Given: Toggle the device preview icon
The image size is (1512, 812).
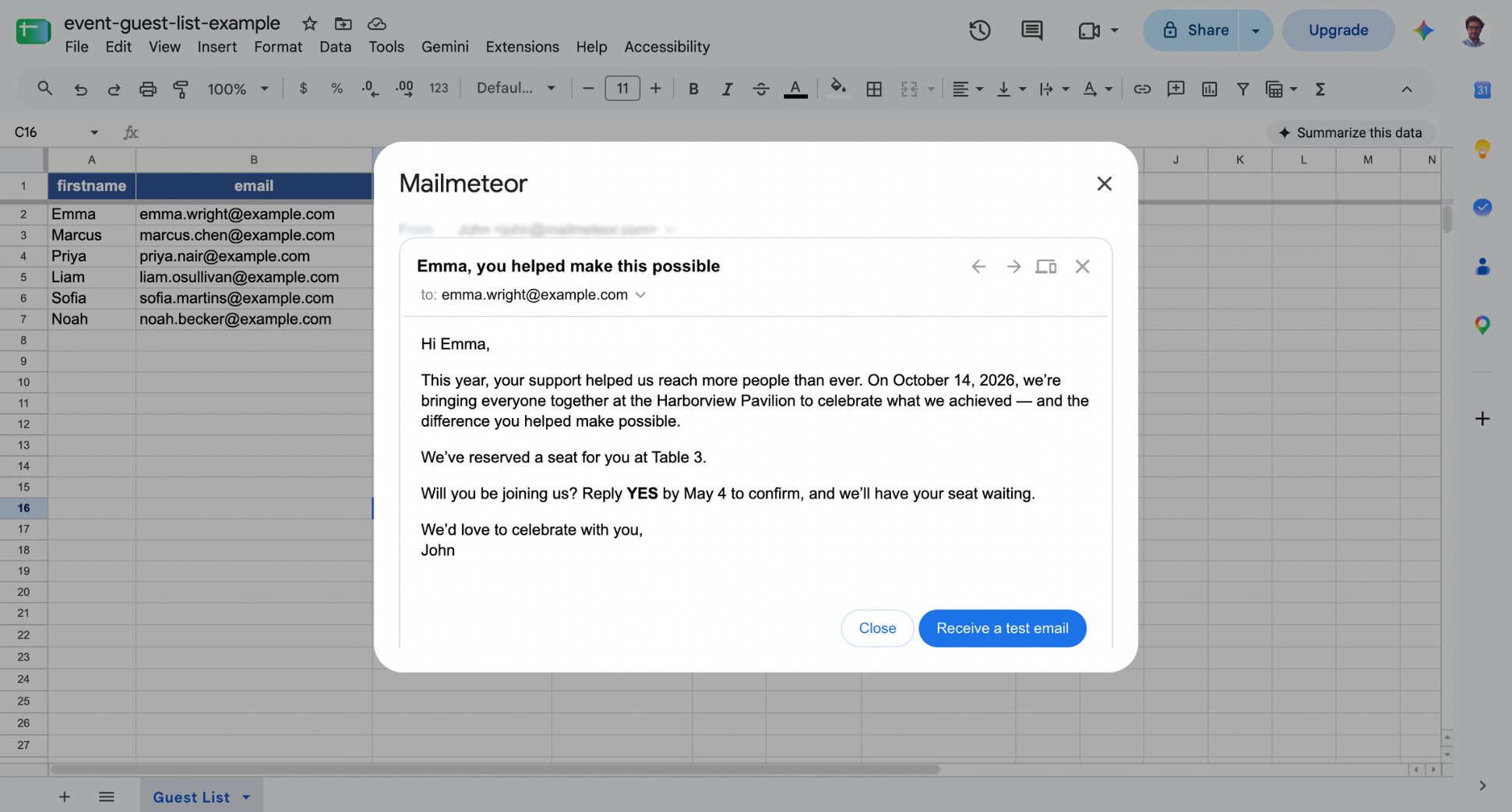Looking at the screenshot, I should 1046,266.
